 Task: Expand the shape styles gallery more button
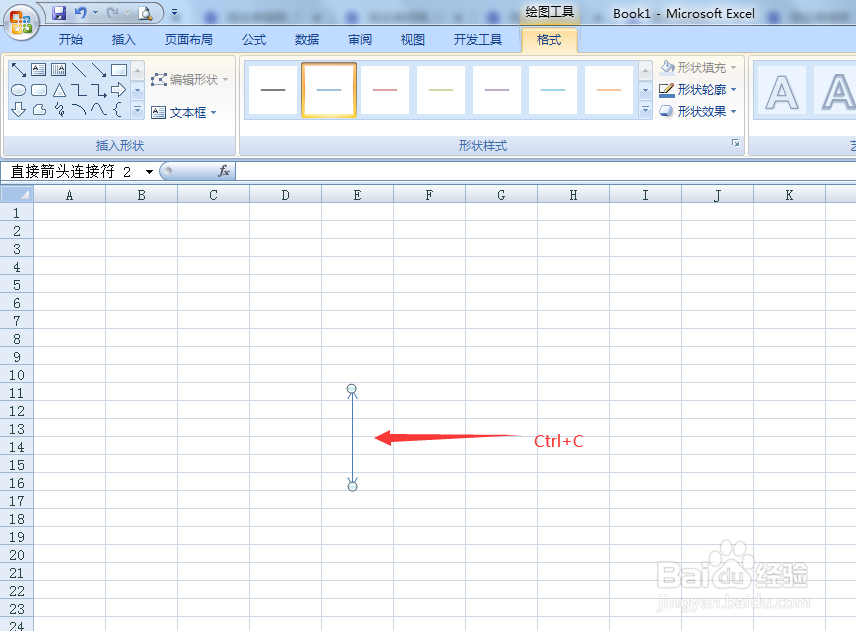click(x=645, y=110)
